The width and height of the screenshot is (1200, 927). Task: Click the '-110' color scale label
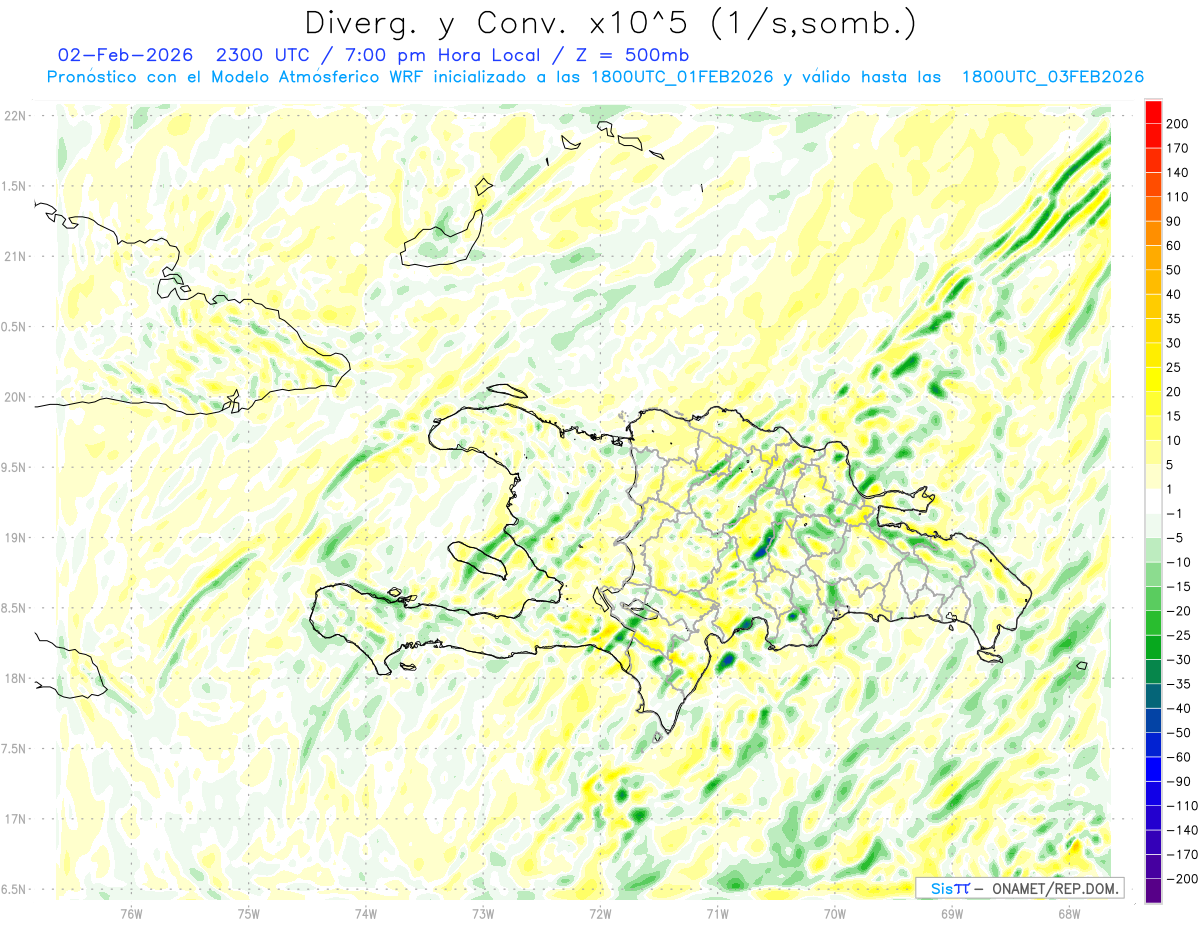pyautogui.click(x=1180, y=805)
